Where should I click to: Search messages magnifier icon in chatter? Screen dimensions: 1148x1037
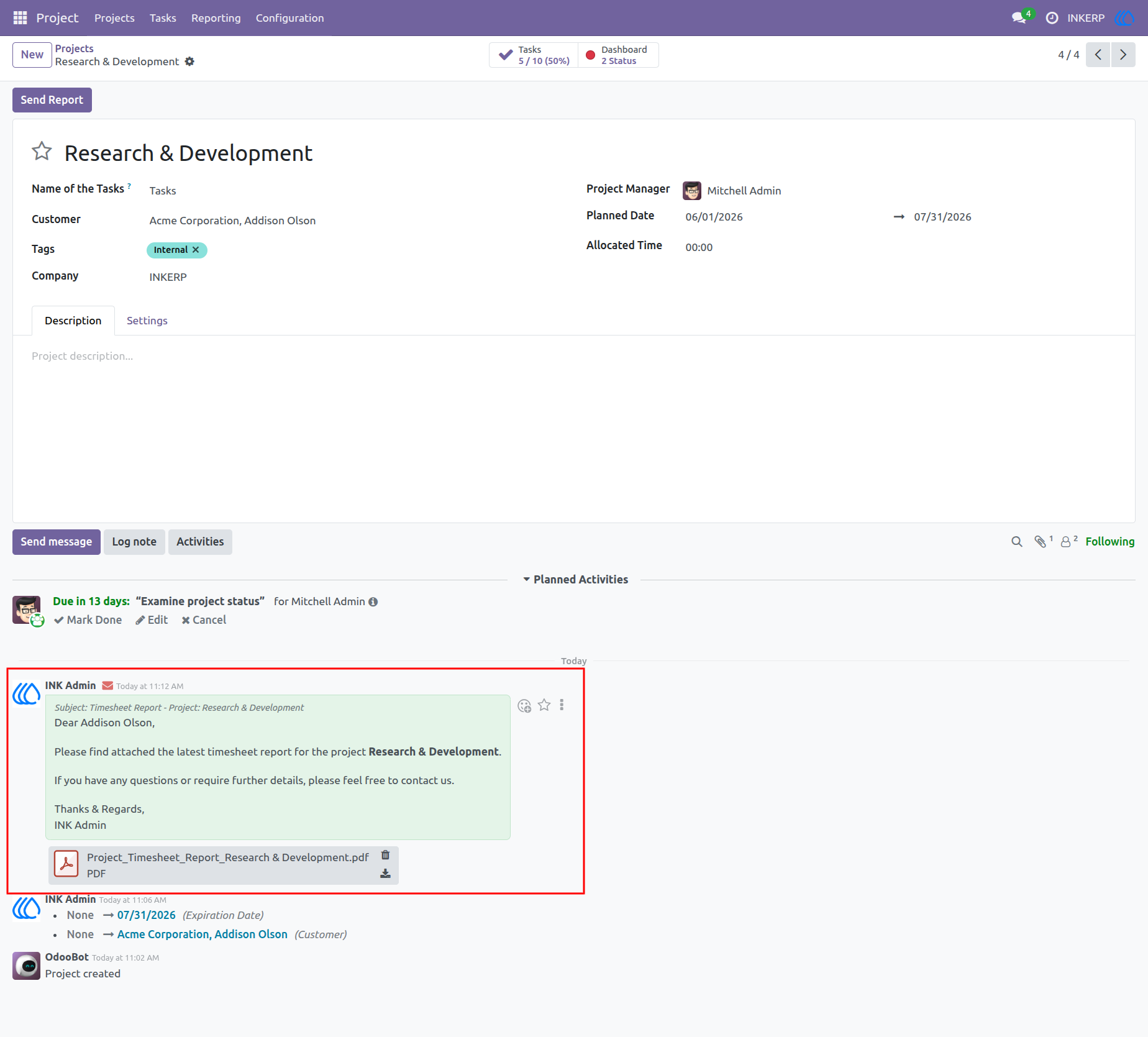[1016, 542]
